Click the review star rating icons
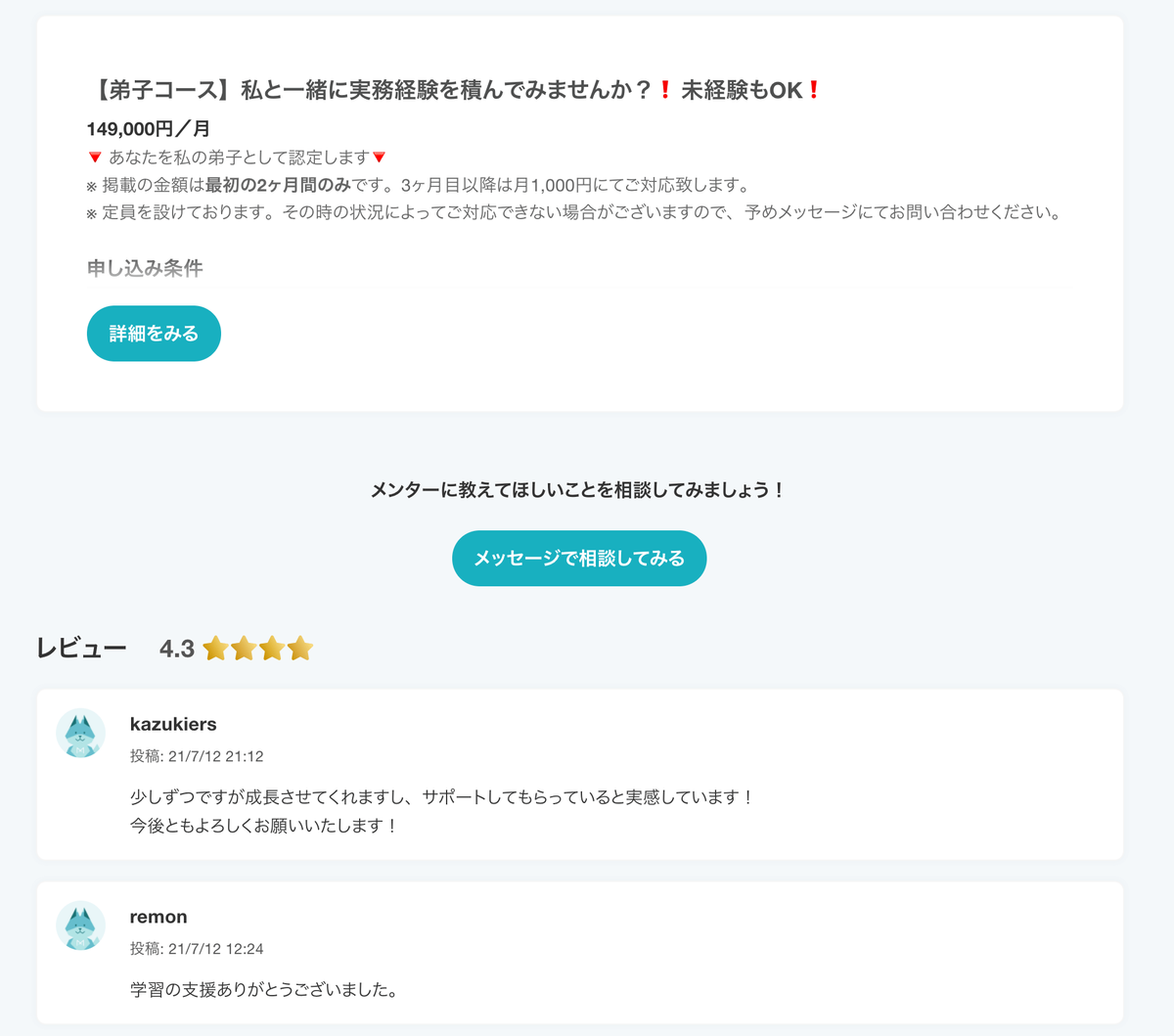 [x=258, y=648]
